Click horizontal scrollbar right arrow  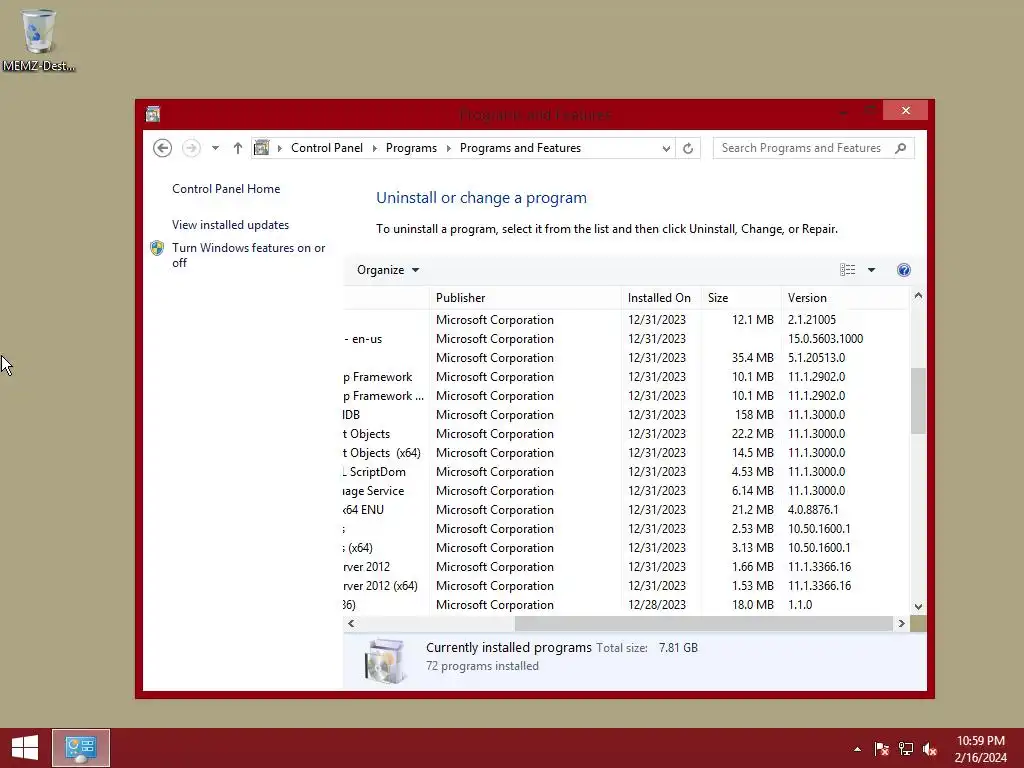click(x=901, y=624)
